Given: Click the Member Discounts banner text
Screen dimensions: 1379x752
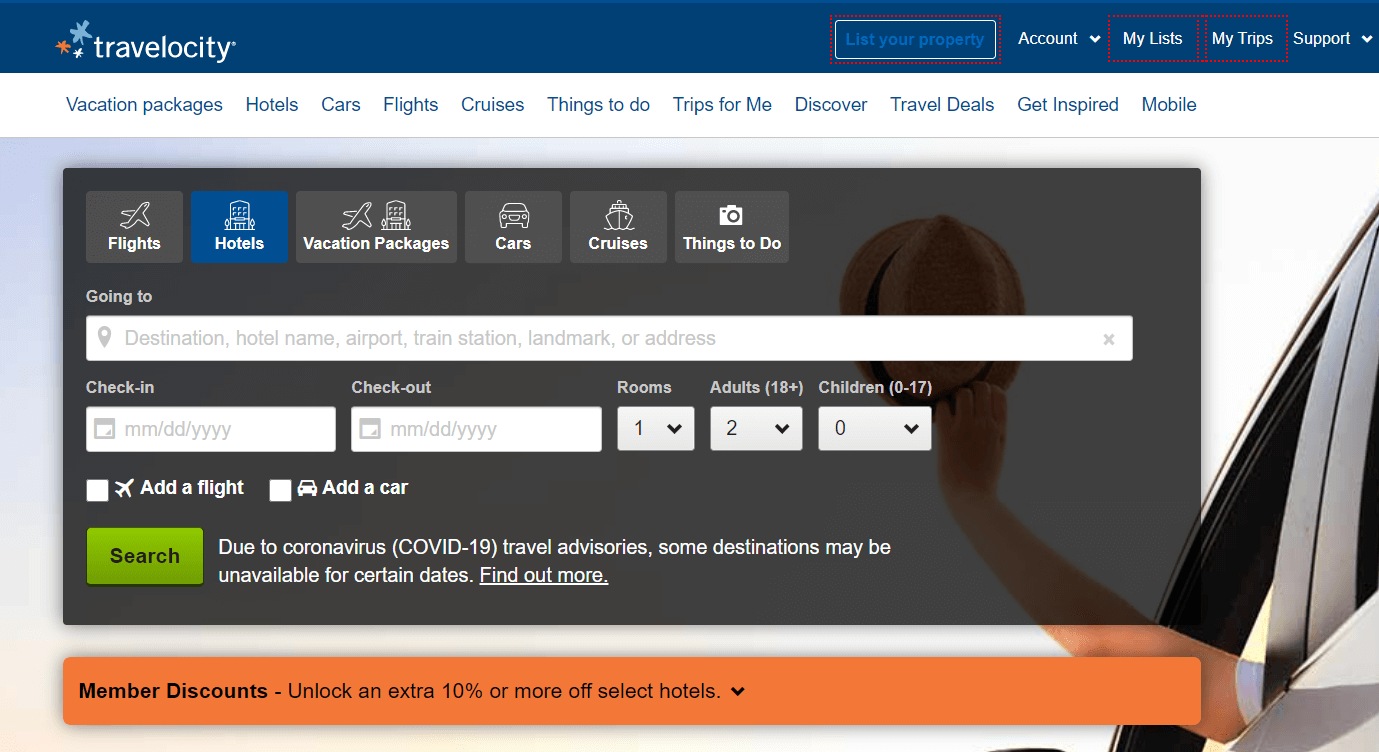Looking at the screenshot, I should coord(399,691).
